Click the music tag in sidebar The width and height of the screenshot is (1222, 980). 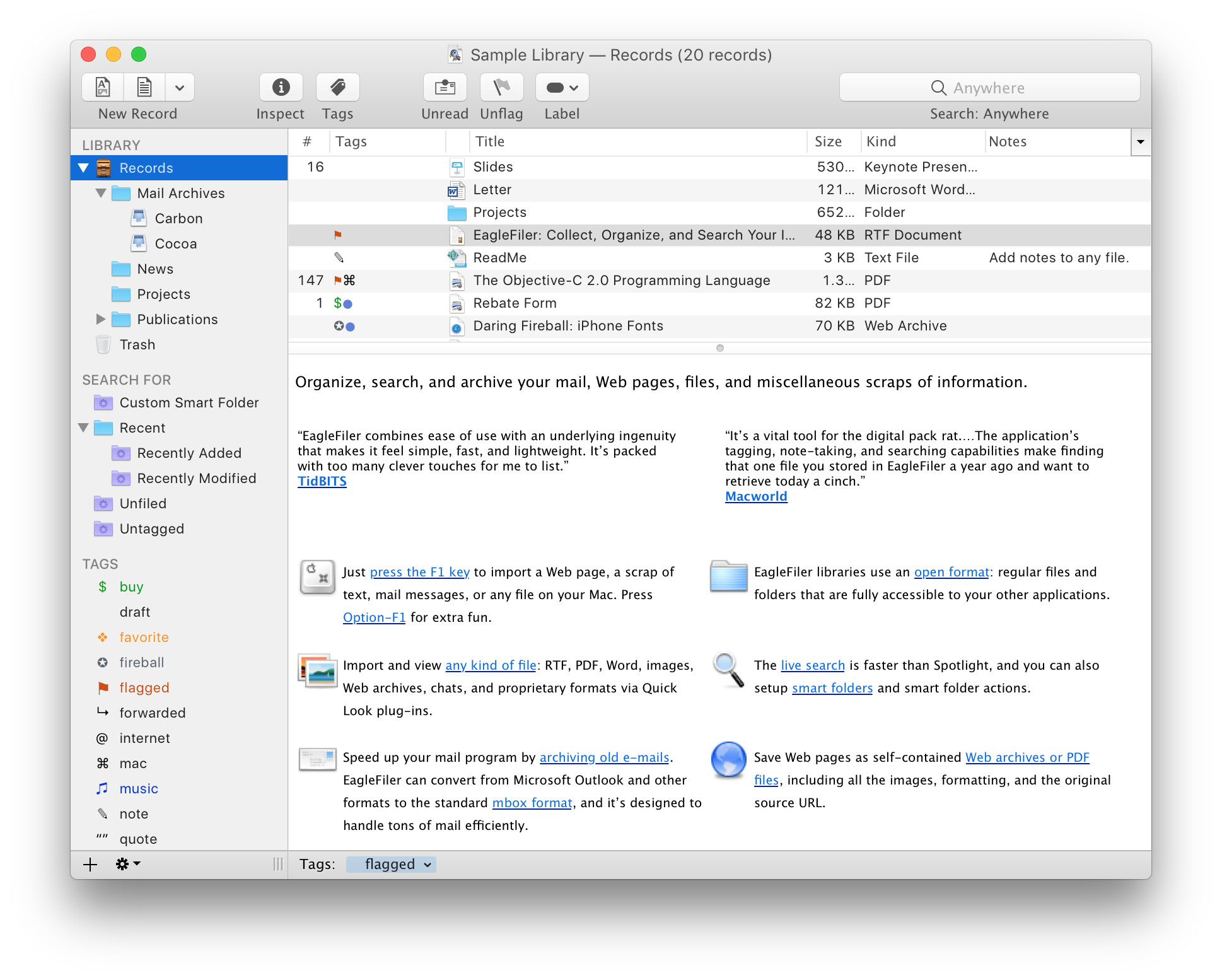click(x=139, y=788)
